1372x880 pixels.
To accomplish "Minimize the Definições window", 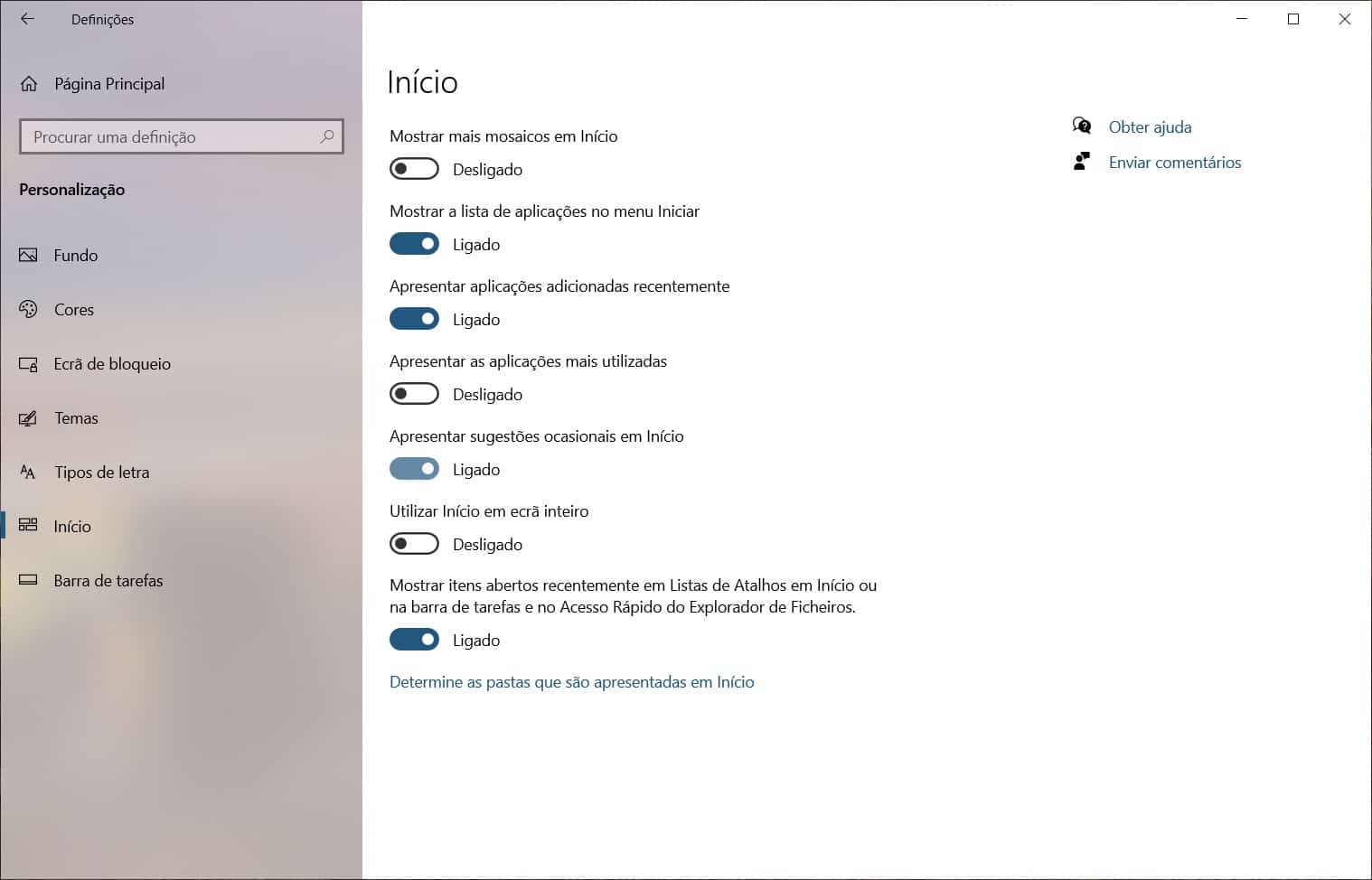I will coord(1242,19).
